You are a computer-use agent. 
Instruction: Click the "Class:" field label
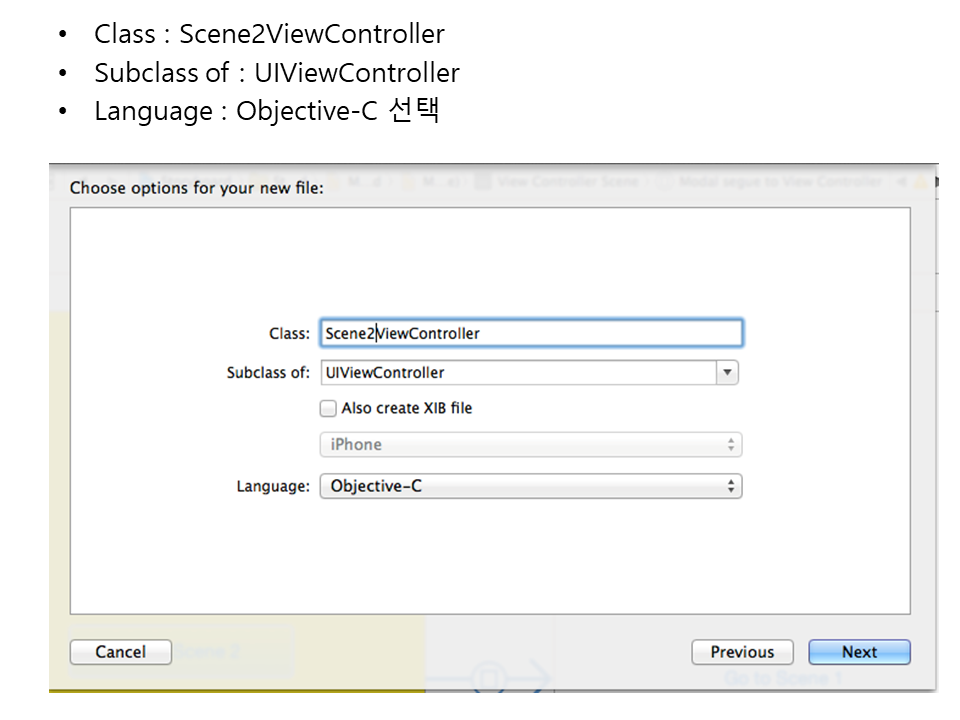tap(289, 334)
